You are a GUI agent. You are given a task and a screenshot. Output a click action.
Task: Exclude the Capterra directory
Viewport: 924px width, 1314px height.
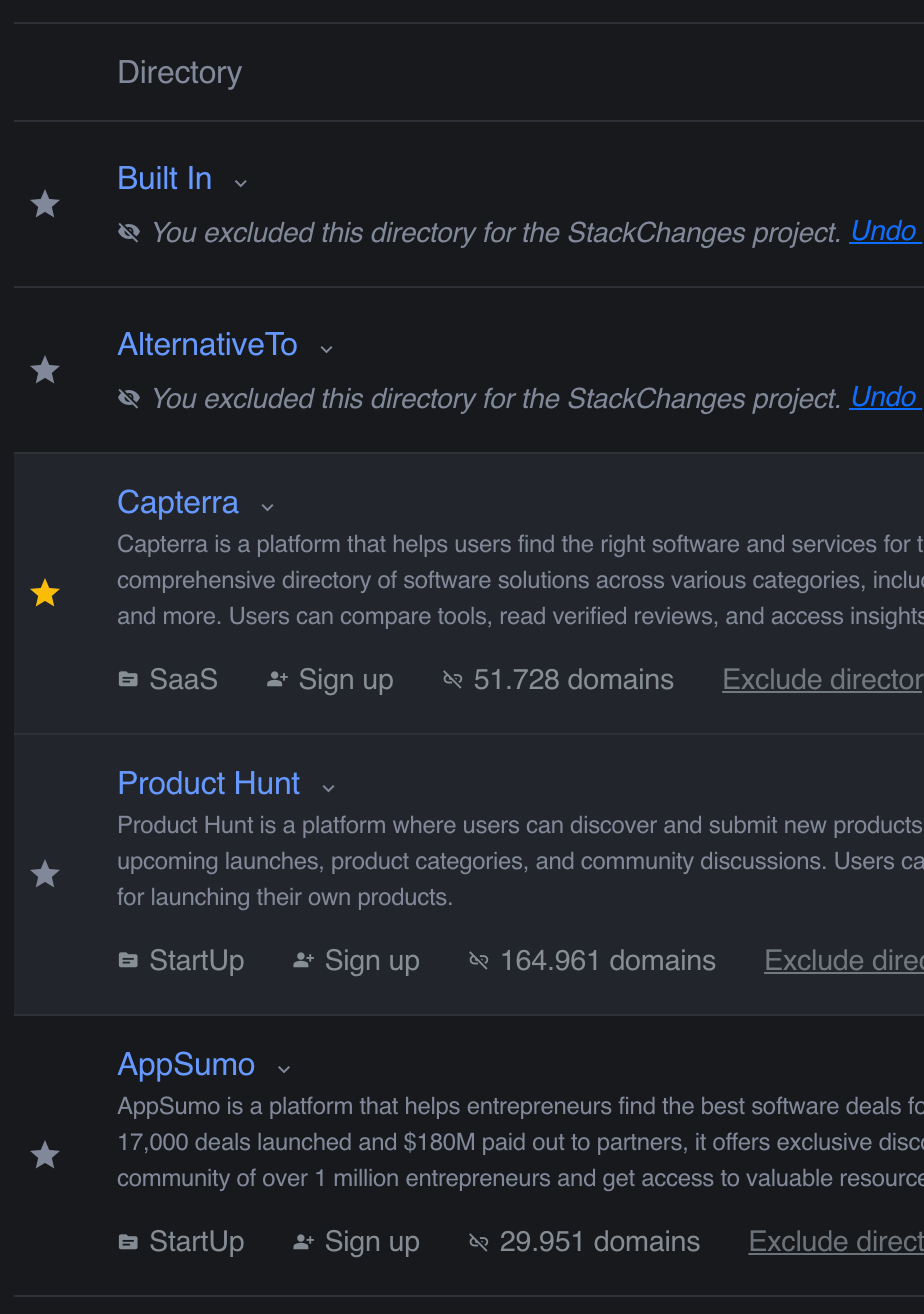(x=823, y=680)
